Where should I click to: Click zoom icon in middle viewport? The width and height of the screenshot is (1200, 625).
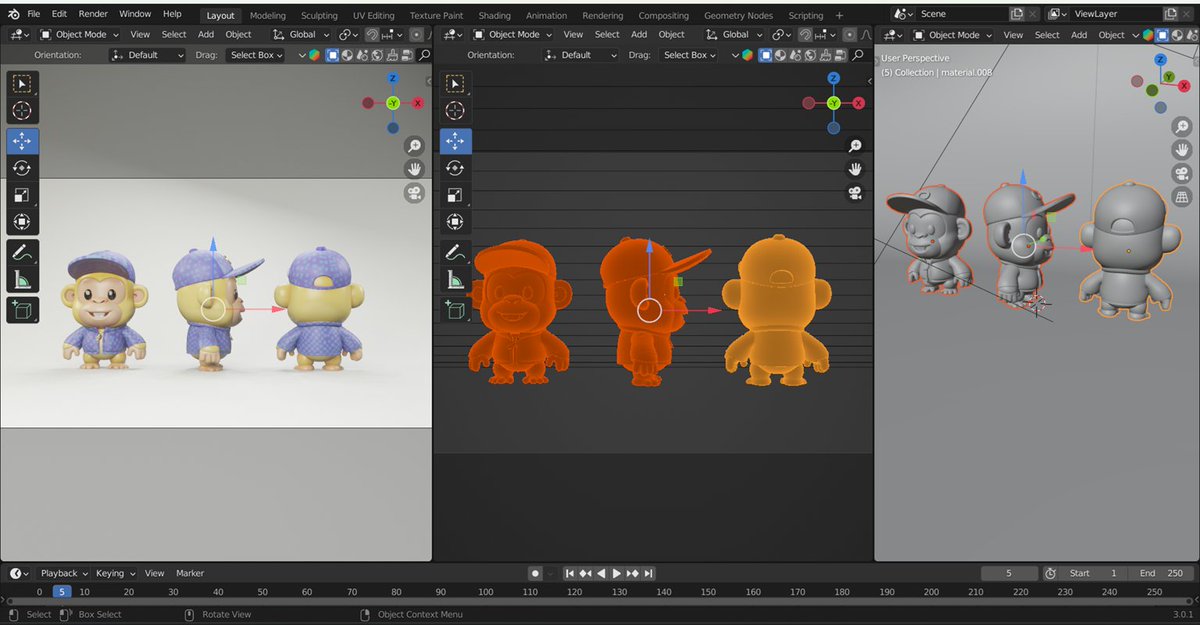855,146
